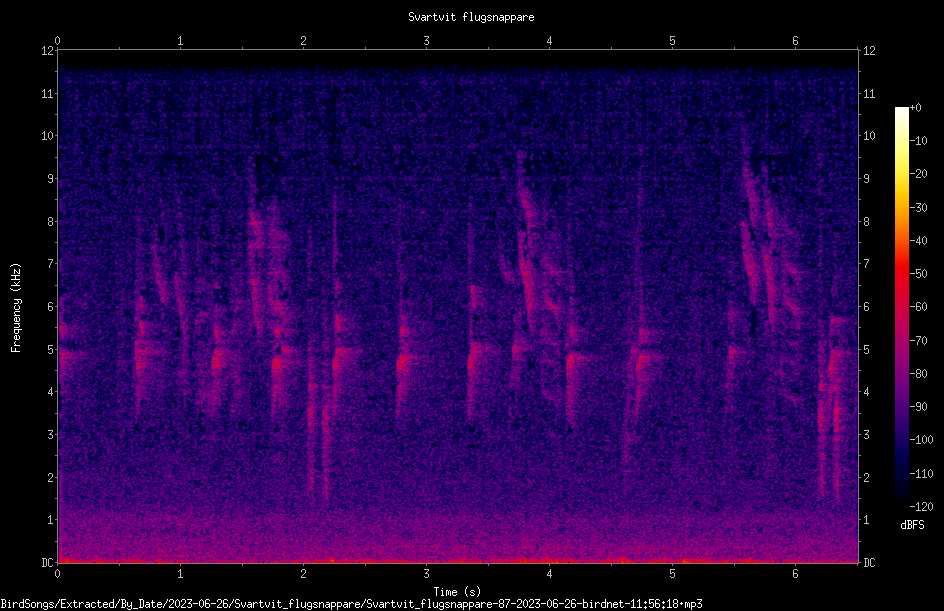Image resolution: width=944 pixels, height=611 pixels.
Task: Click the '1' tick label on the top time axis
Action: coord(180,41)
